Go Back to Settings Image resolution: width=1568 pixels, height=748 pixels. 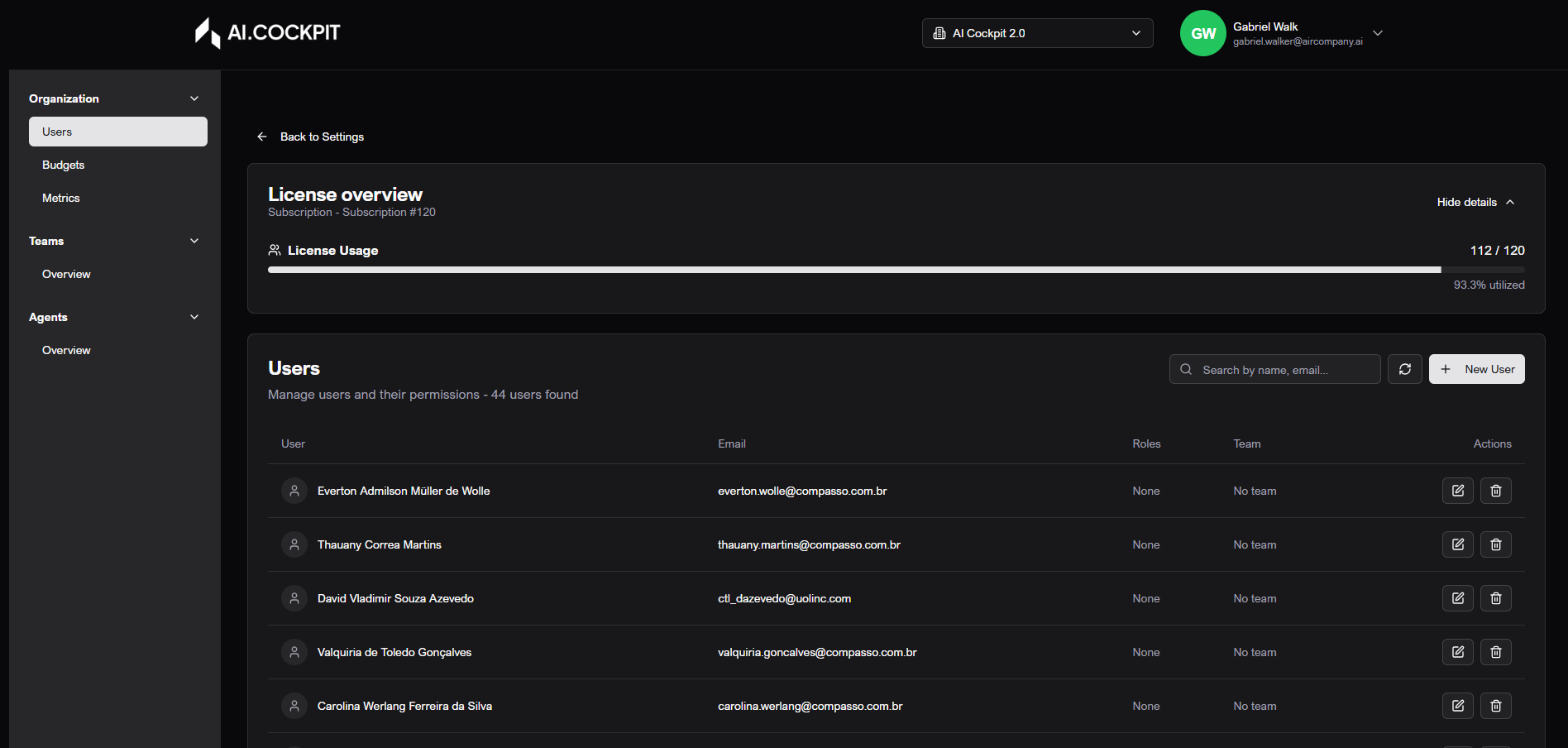click(311, 137)
